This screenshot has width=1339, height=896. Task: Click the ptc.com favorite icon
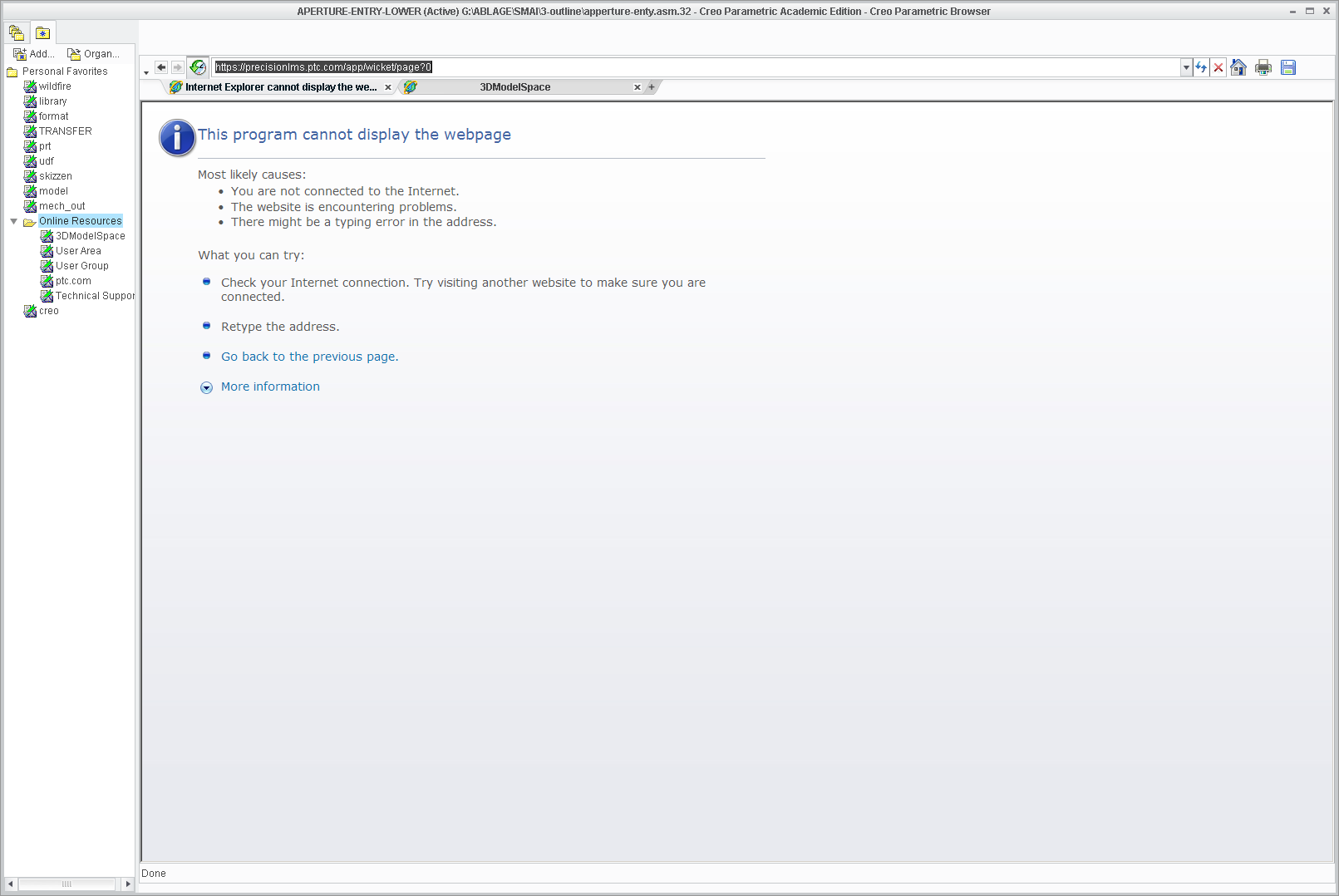coord(47,281)
